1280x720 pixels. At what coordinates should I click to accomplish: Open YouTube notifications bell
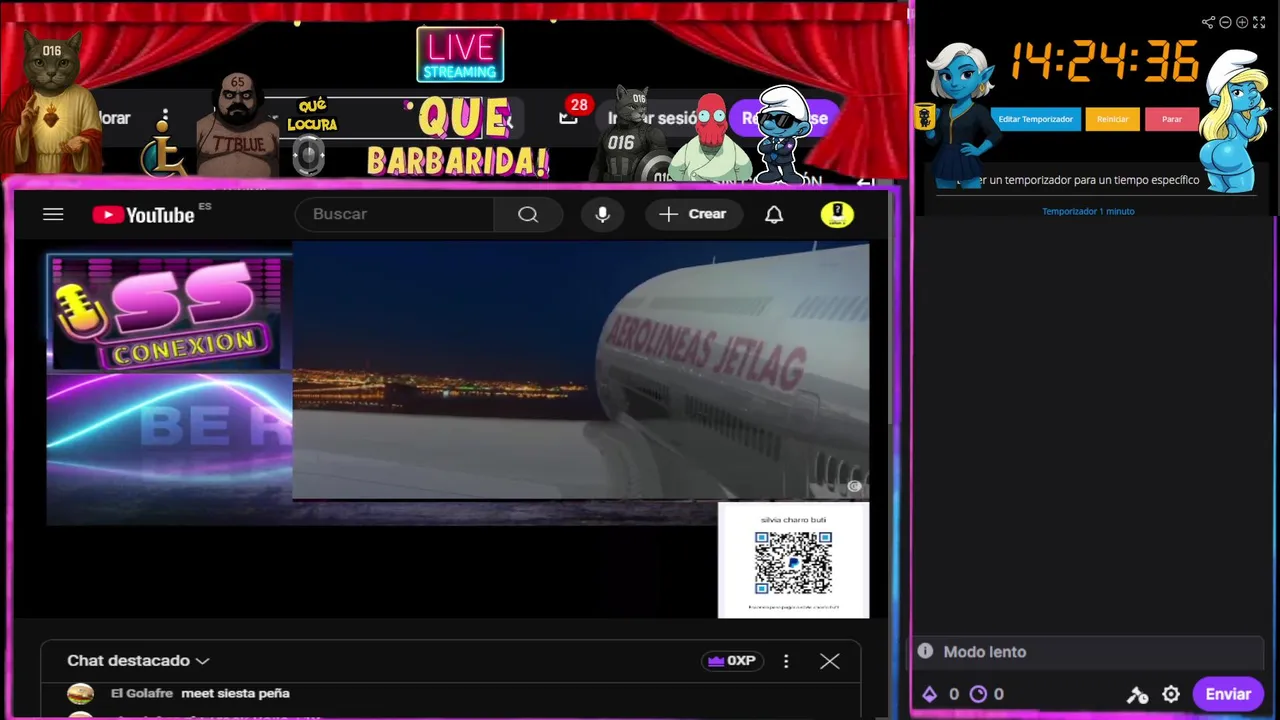coord(774,214)
